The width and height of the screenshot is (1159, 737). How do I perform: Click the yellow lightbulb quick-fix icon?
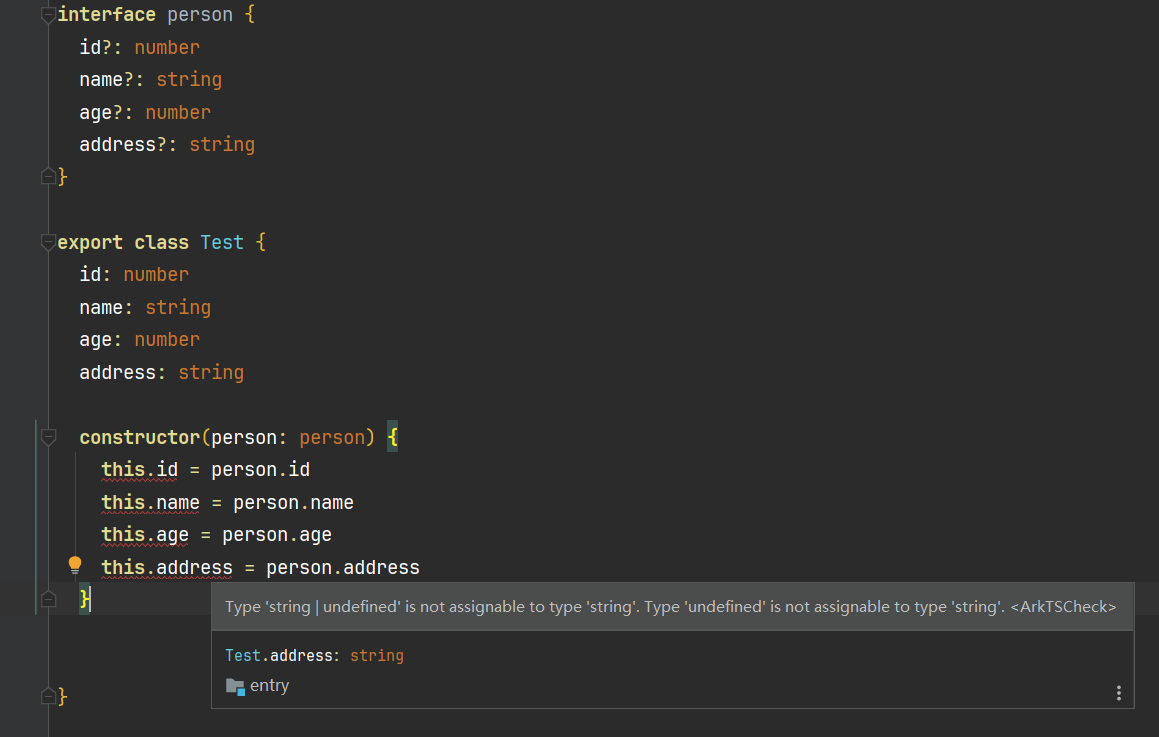coord(75,566)
